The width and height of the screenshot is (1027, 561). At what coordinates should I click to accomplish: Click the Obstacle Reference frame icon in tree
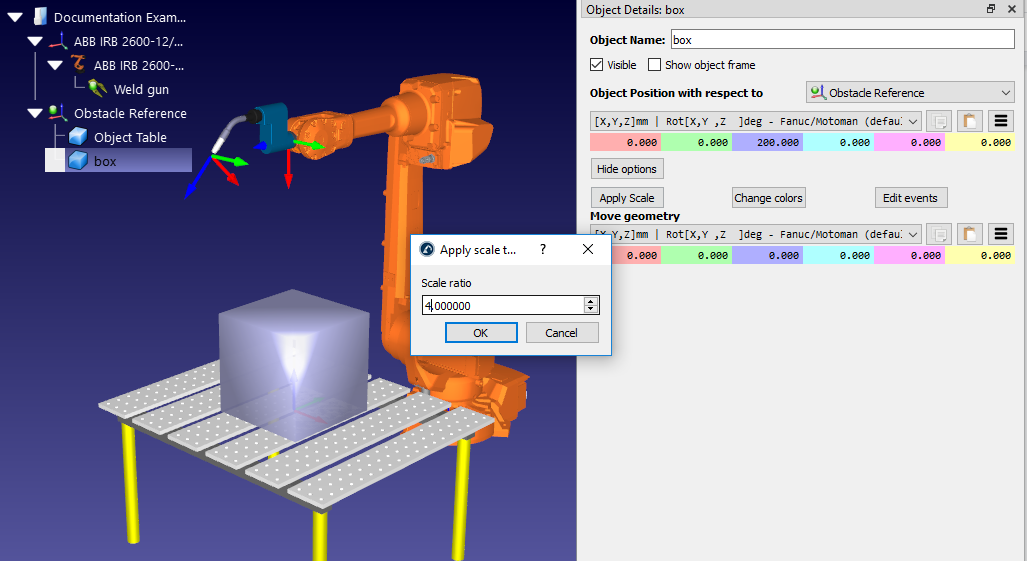click(x=58, y=113)
